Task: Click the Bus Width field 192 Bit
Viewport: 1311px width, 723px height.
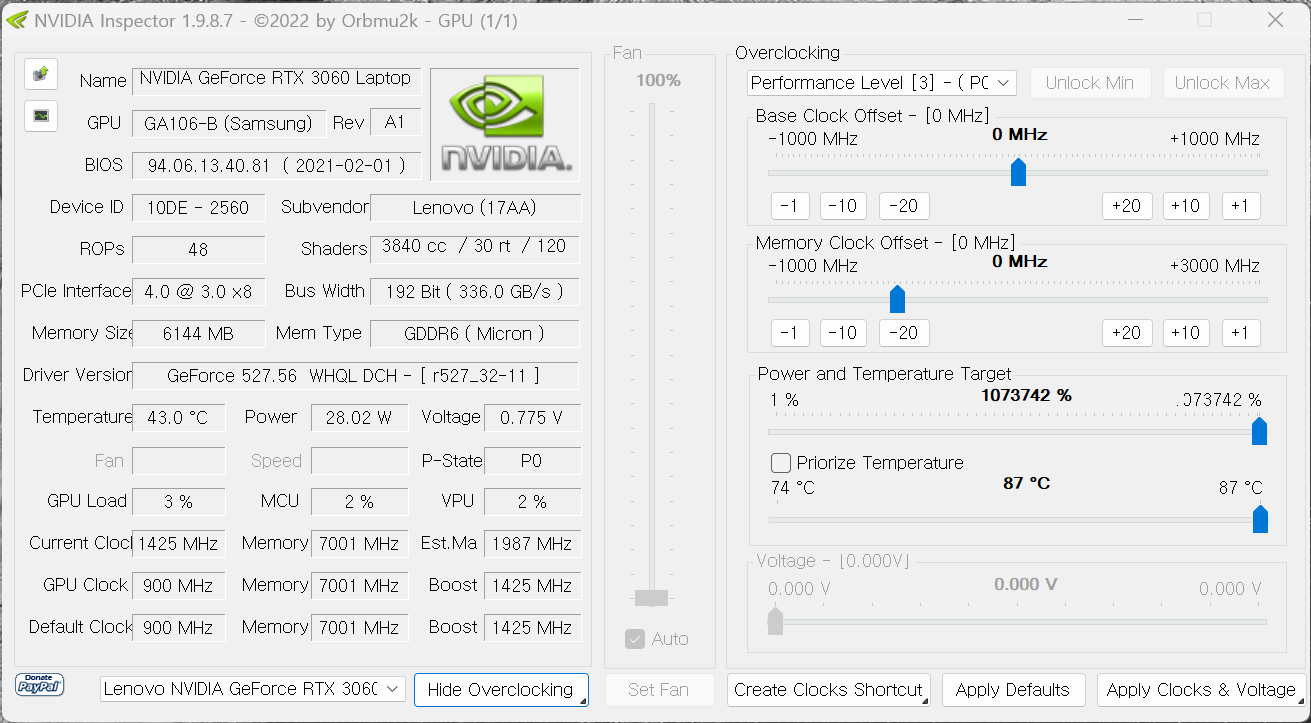Action: [x=476, y=292]
